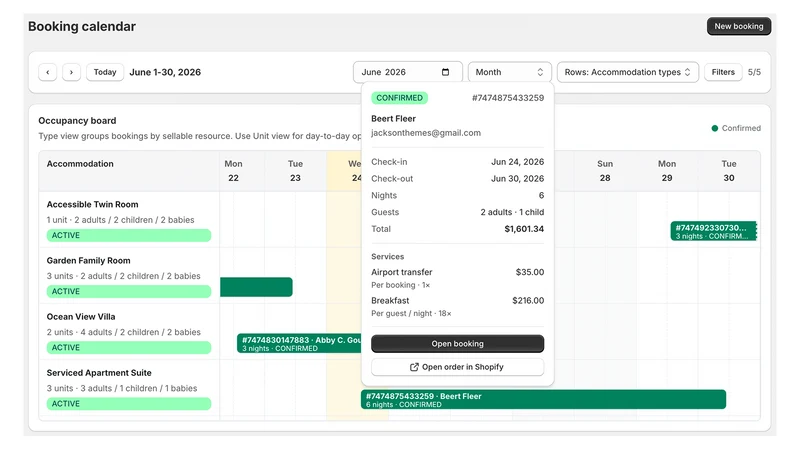Click CONFIRMED status badge in popup

coord(399,97)
